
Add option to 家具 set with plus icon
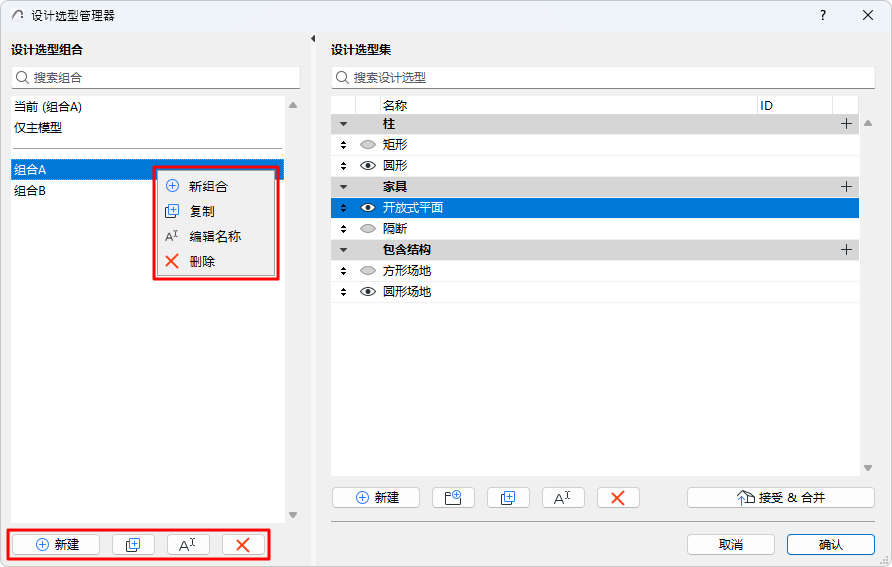click(846, 187)
